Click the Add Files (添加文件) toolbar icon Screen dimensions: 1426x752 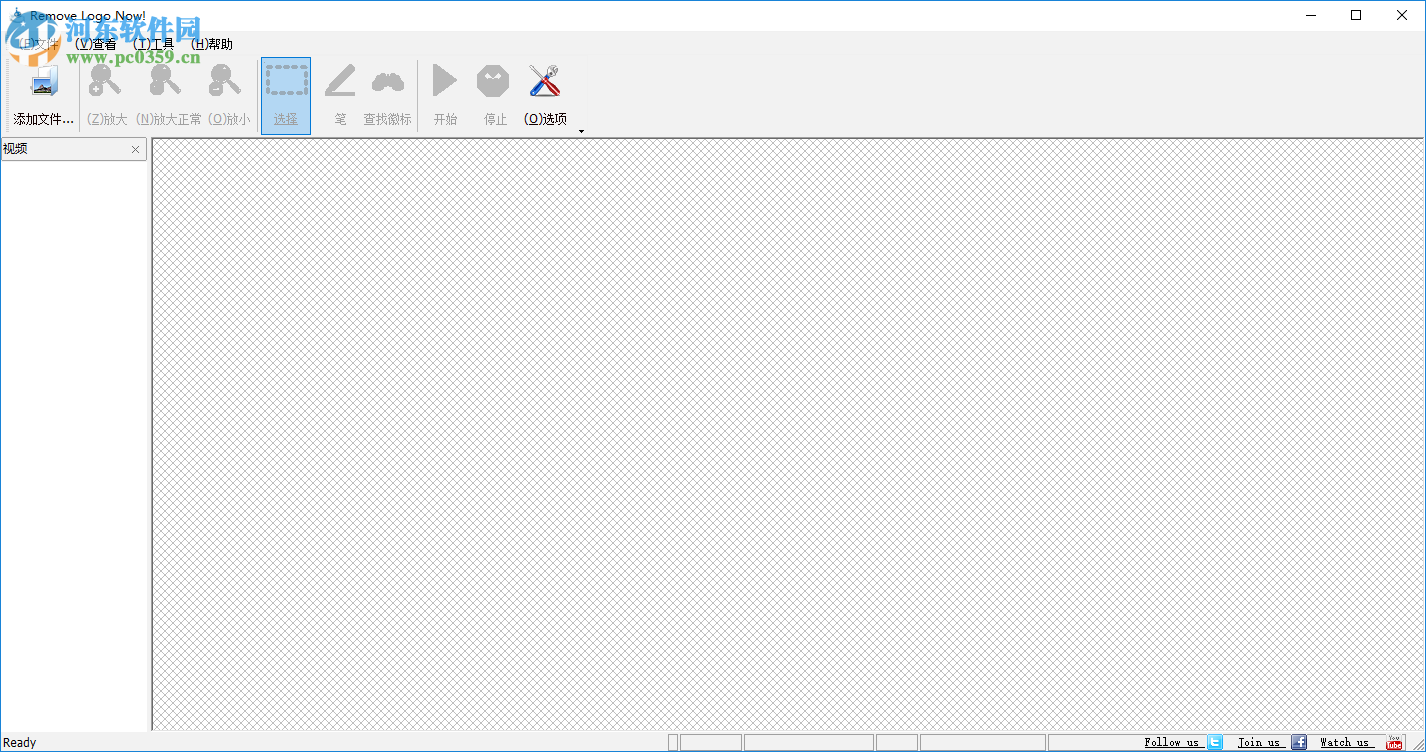43,82
